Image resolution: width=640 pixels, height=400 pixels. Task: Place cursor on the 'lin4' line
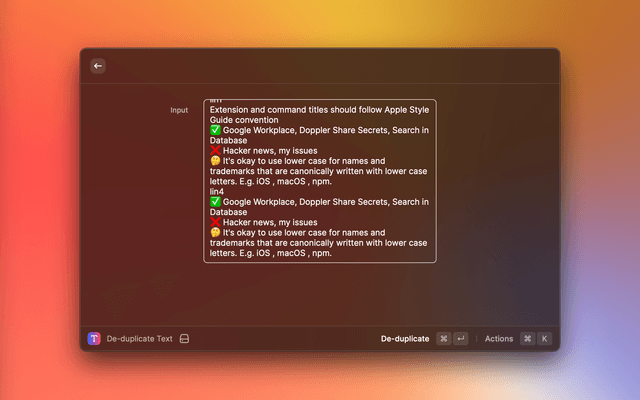coord(218,191)
